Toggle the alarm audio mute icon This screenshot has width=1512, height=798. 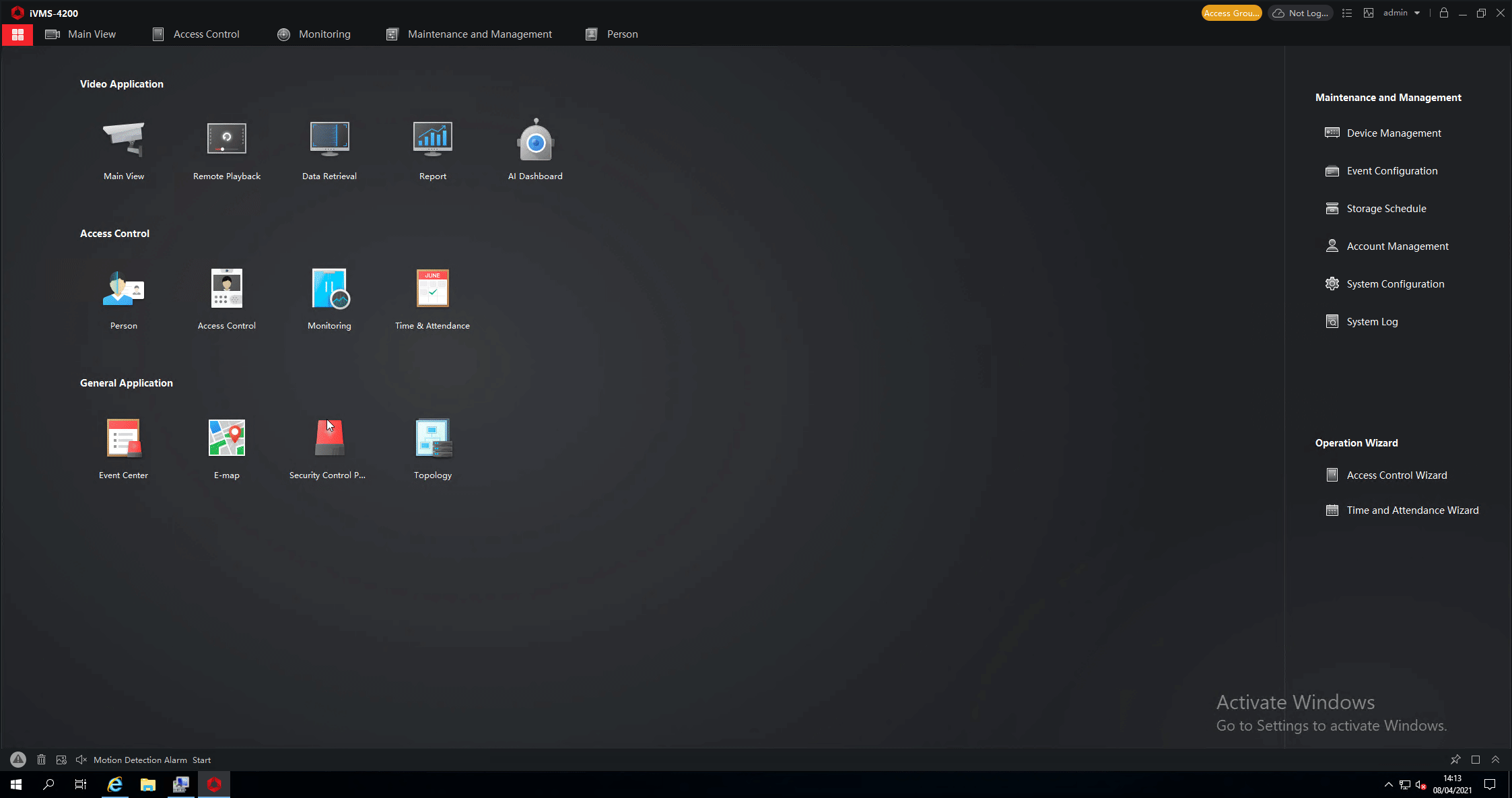coord(81,760)
